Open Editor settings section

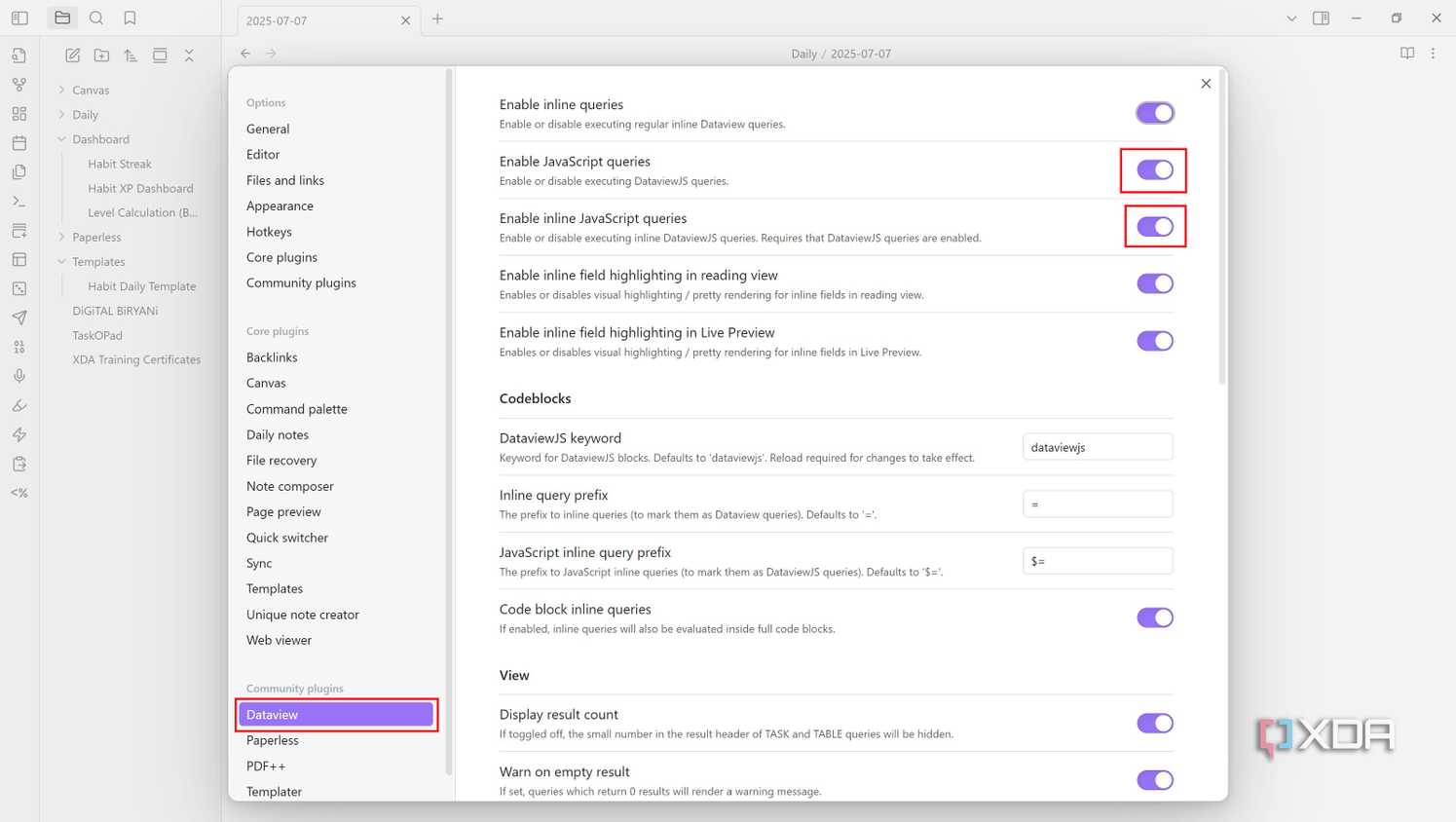pyautogui.click(x=263, y=154)
